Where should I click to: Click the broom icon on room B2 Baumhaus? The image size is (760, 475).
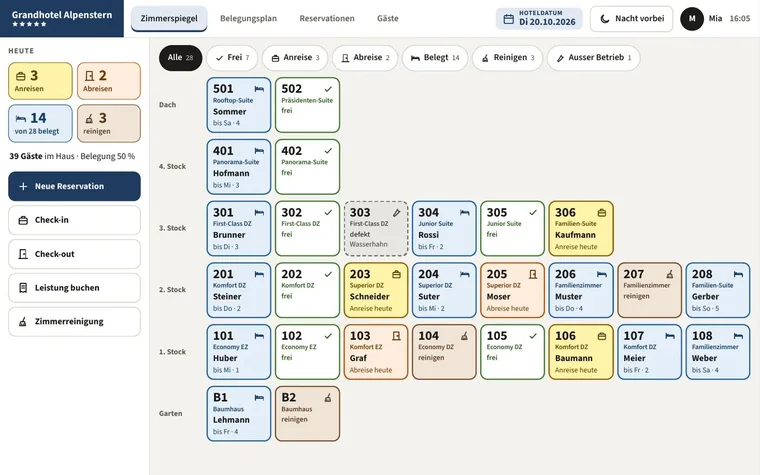pos(328,398)
